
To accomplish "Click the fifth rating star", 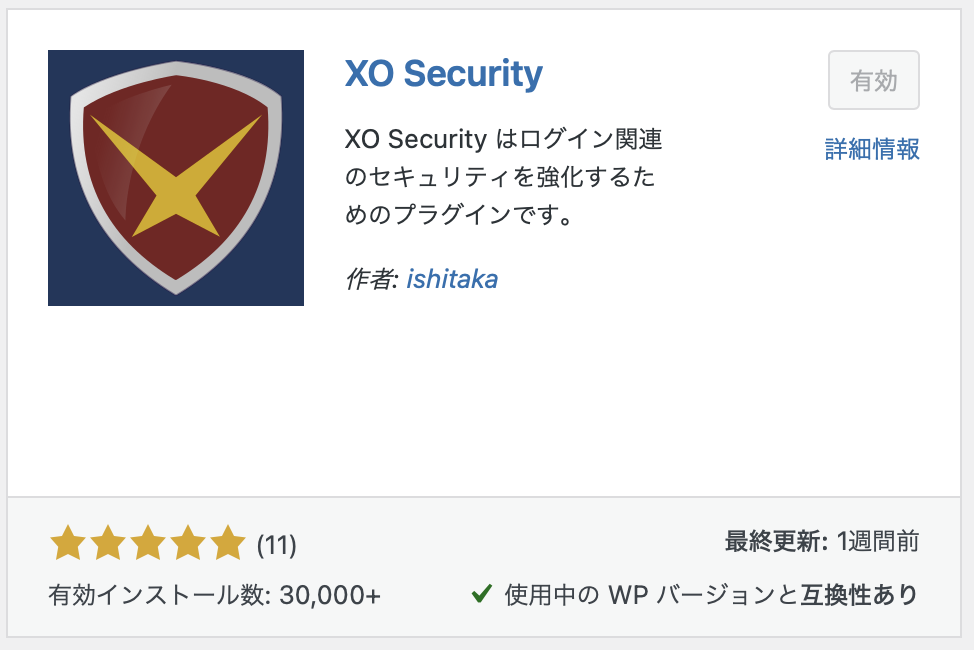I will (x=228, y=544).
